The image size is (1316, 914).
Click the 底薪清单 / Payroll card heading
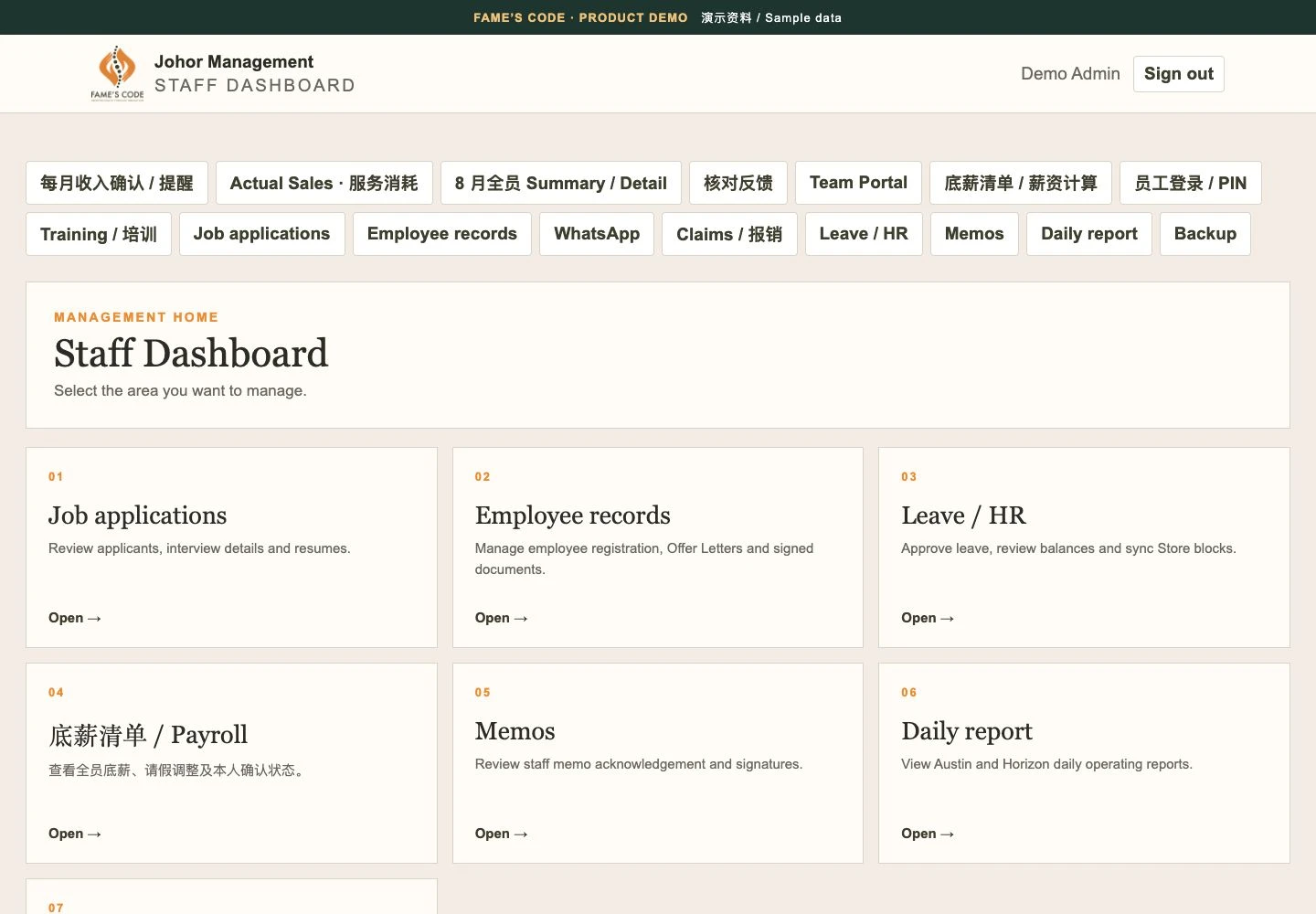click(148, 734)
